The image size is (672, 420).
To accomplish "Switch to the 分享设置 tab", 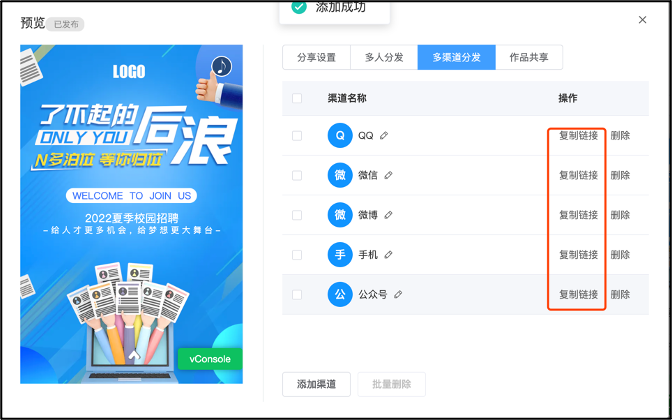I will pos(316,57).
